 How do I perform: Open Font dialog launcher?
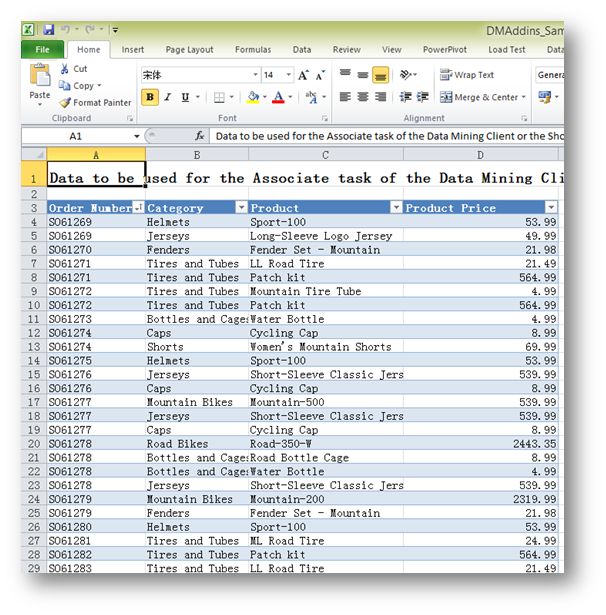point(325,118)
